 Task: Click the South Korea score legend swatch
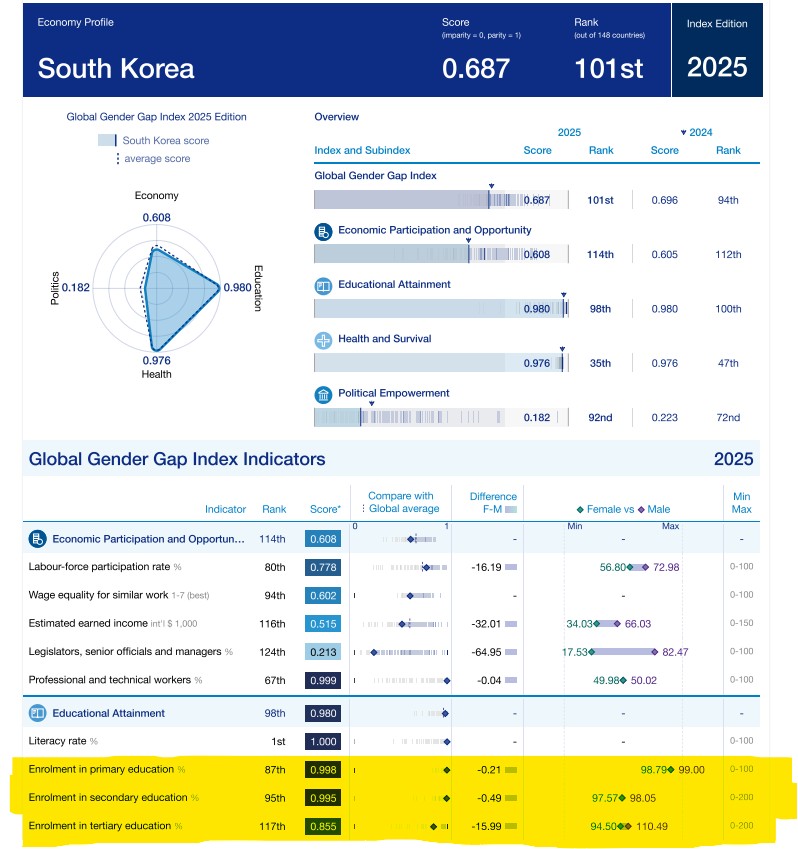(x=107, y=141)
